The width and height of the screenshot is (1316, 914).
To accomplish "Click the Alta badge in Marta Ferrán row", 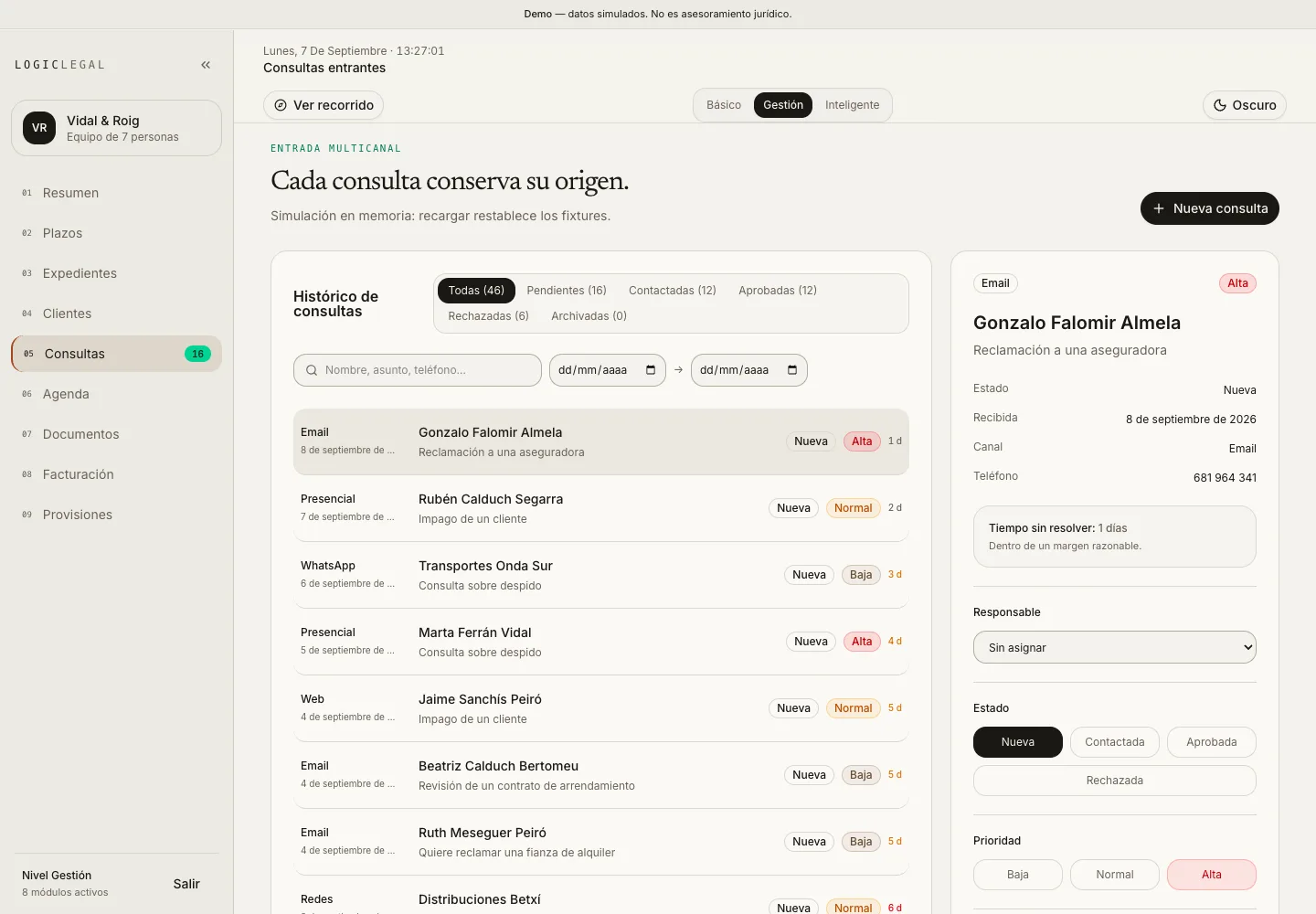I will pyautogui.click(x=862, y=642).
